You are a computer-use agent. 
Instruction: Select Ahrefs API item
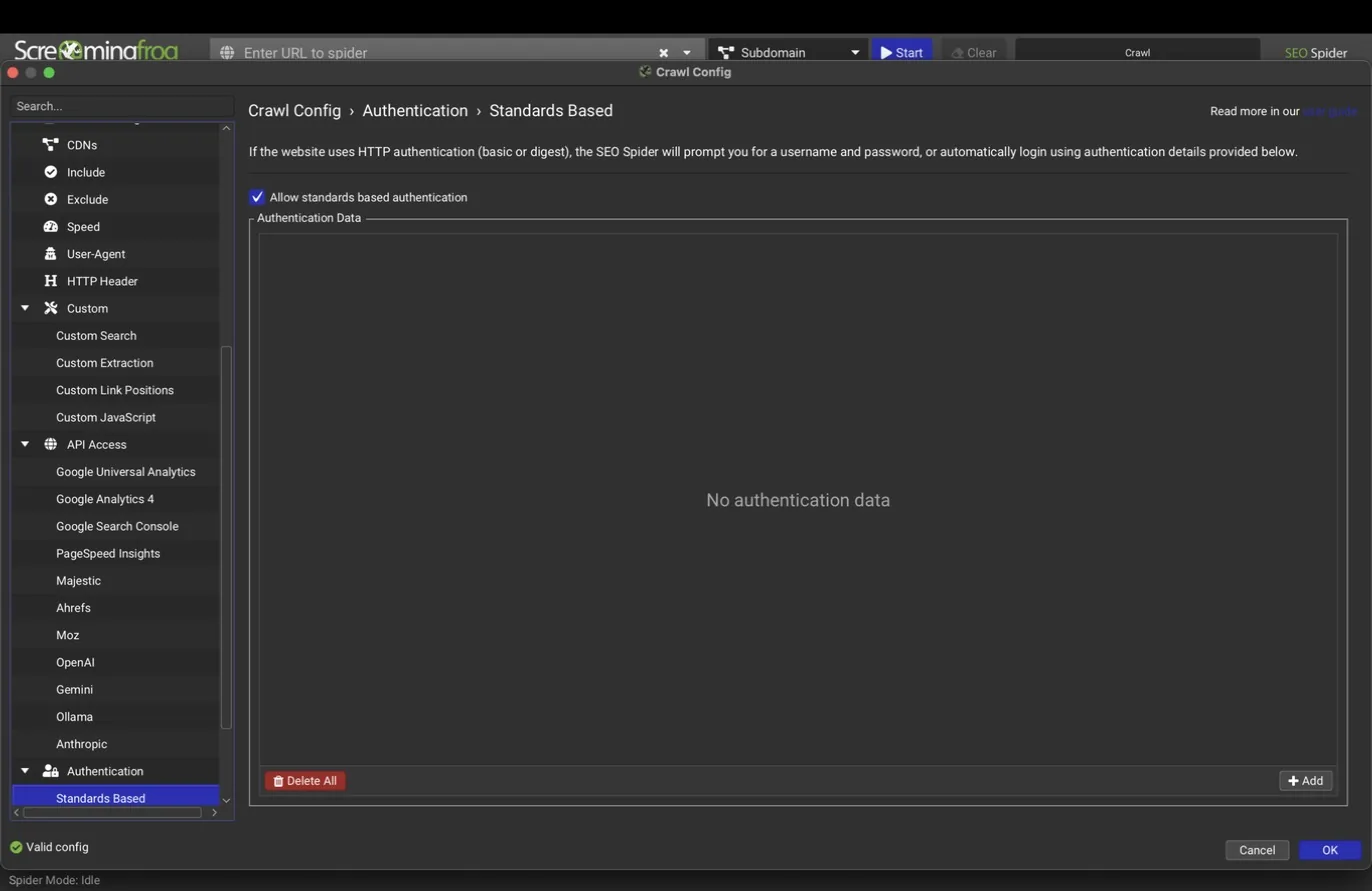point(73,608)
